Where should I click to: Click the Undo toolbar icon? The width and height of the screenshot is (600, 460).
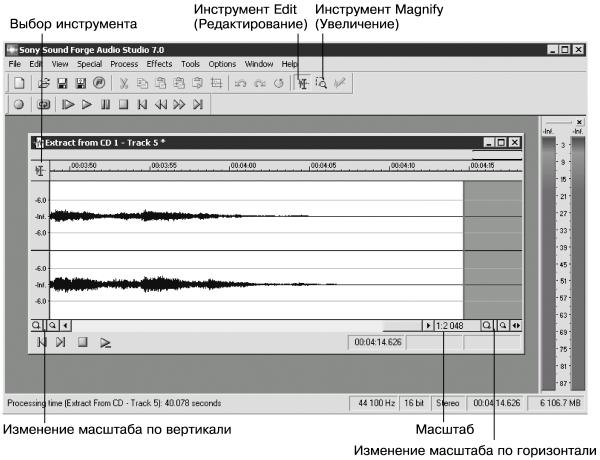[240, 83]
